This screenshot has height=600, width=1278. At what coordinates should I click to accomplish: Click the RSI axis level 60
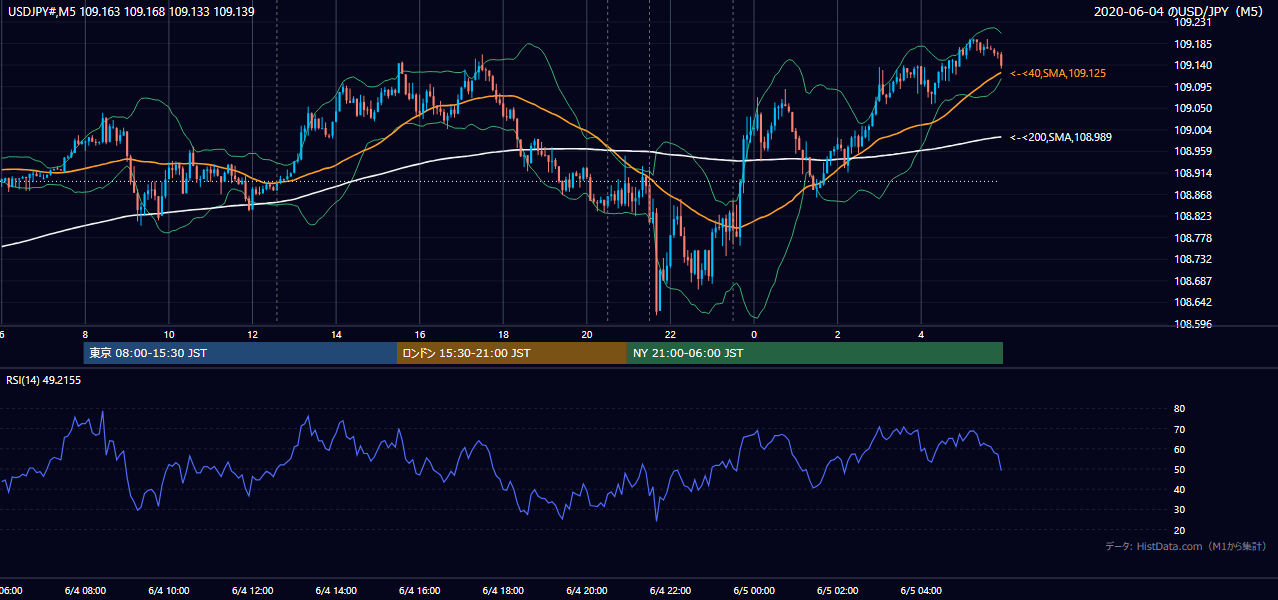point(1180,449)
